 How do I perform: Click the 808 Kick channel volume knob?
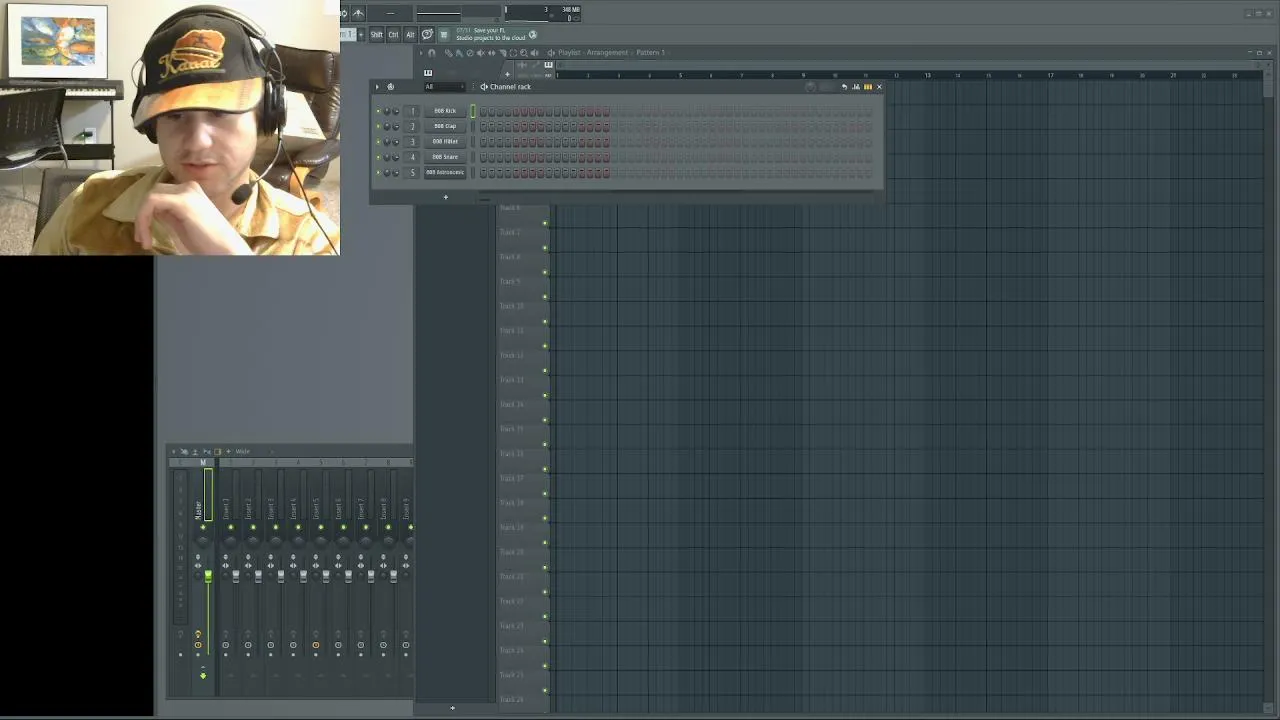tap(396, 111)
